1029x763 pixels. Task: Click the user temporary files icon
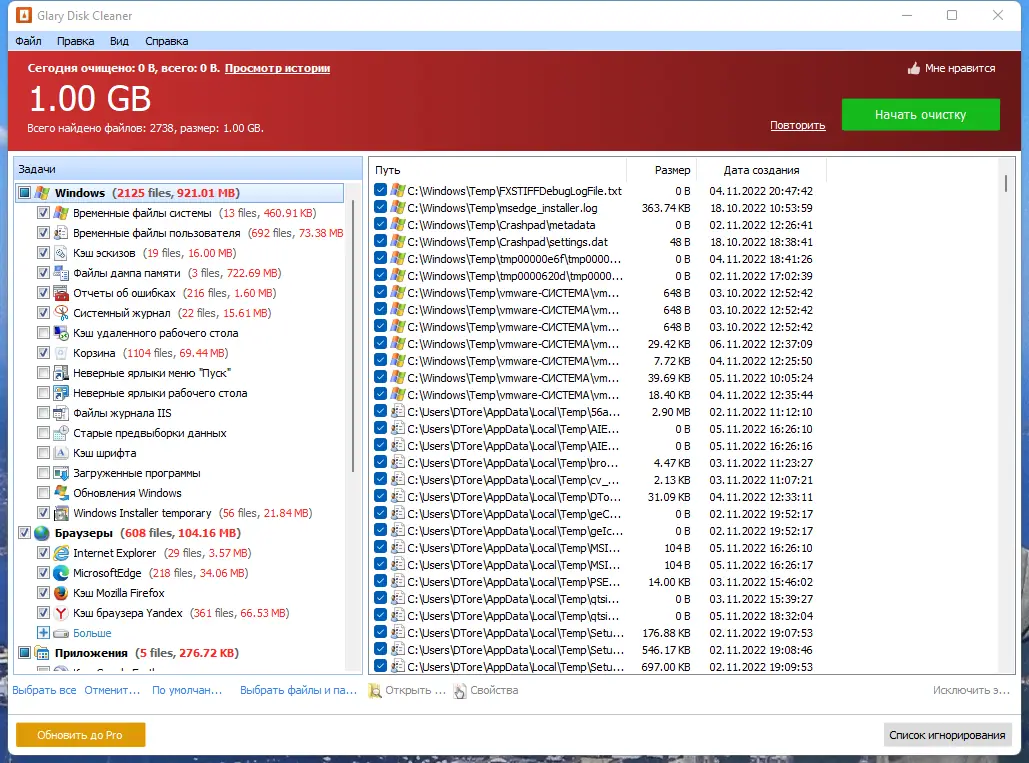(60, 233)
